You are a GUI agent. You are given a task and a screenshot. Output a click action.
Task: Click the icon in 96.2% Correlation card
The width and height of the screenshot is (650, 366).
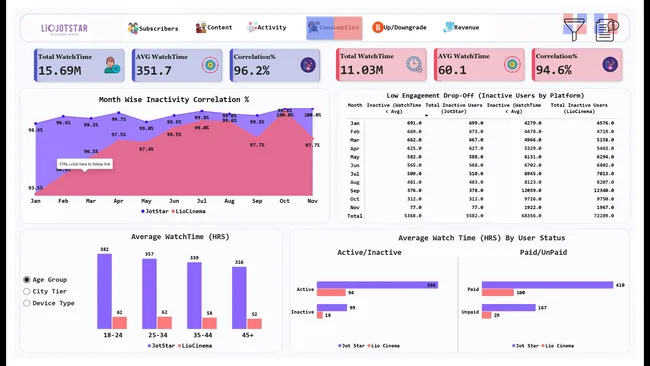pos(308,65)
